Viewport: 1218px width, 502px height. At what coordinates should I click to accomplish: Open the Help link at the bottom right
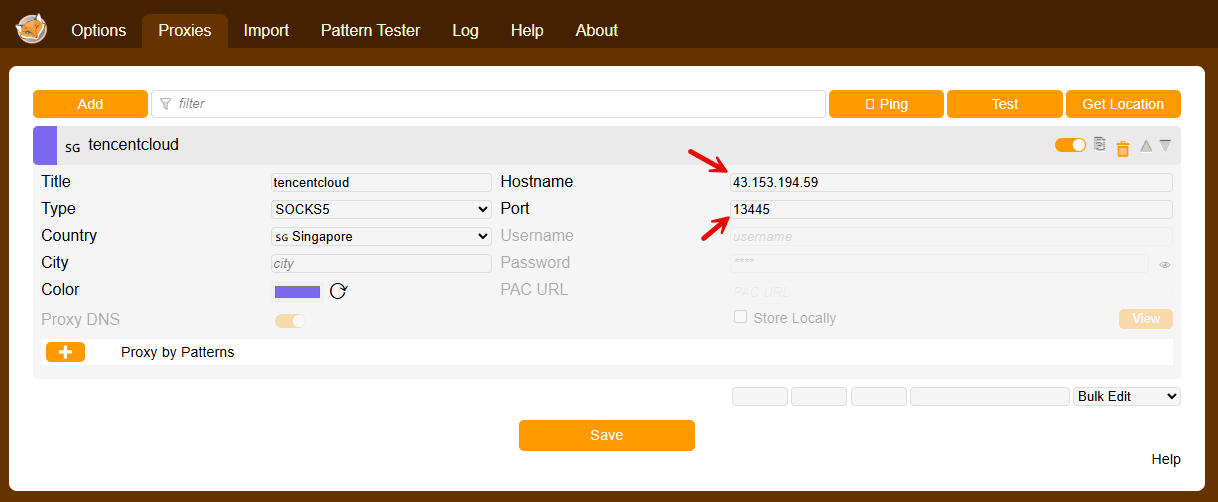[1166, 460]
